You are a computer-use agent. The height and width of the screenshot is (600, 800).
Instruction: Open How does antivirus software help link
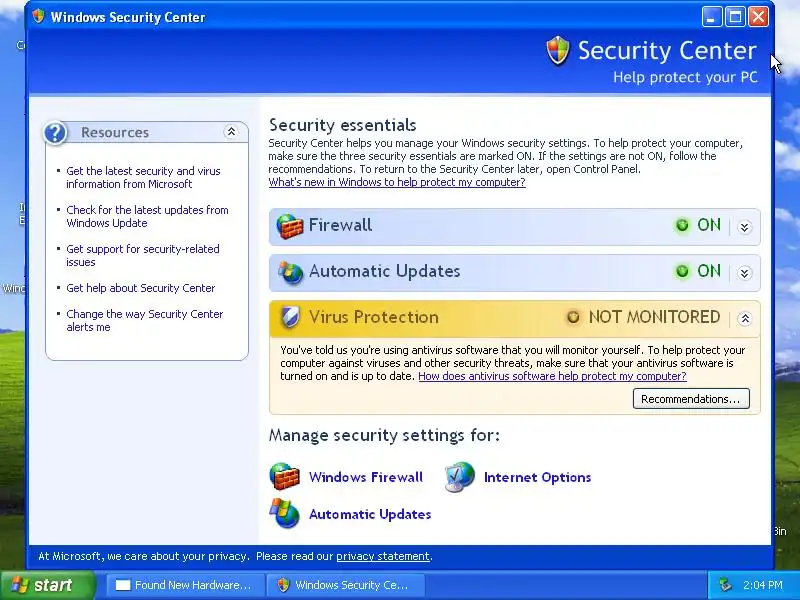pyautogui.click(x=552, y=376)
